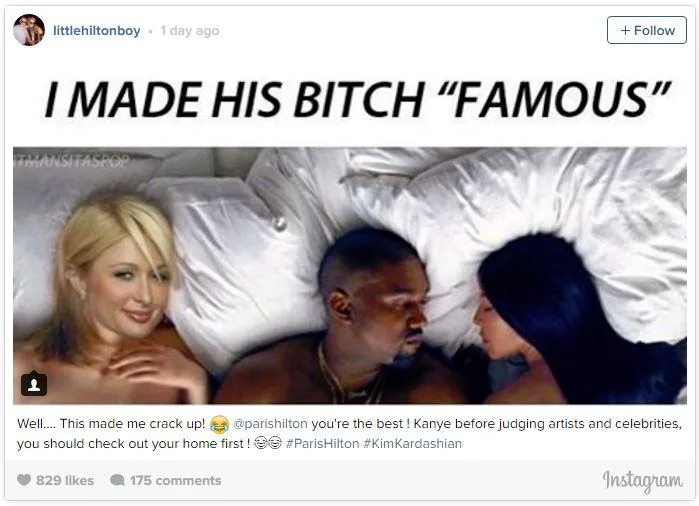Viewport: 699px width, 506px height.
Task: Open the #ParisHilton hashtag
Action: [322, 444]
